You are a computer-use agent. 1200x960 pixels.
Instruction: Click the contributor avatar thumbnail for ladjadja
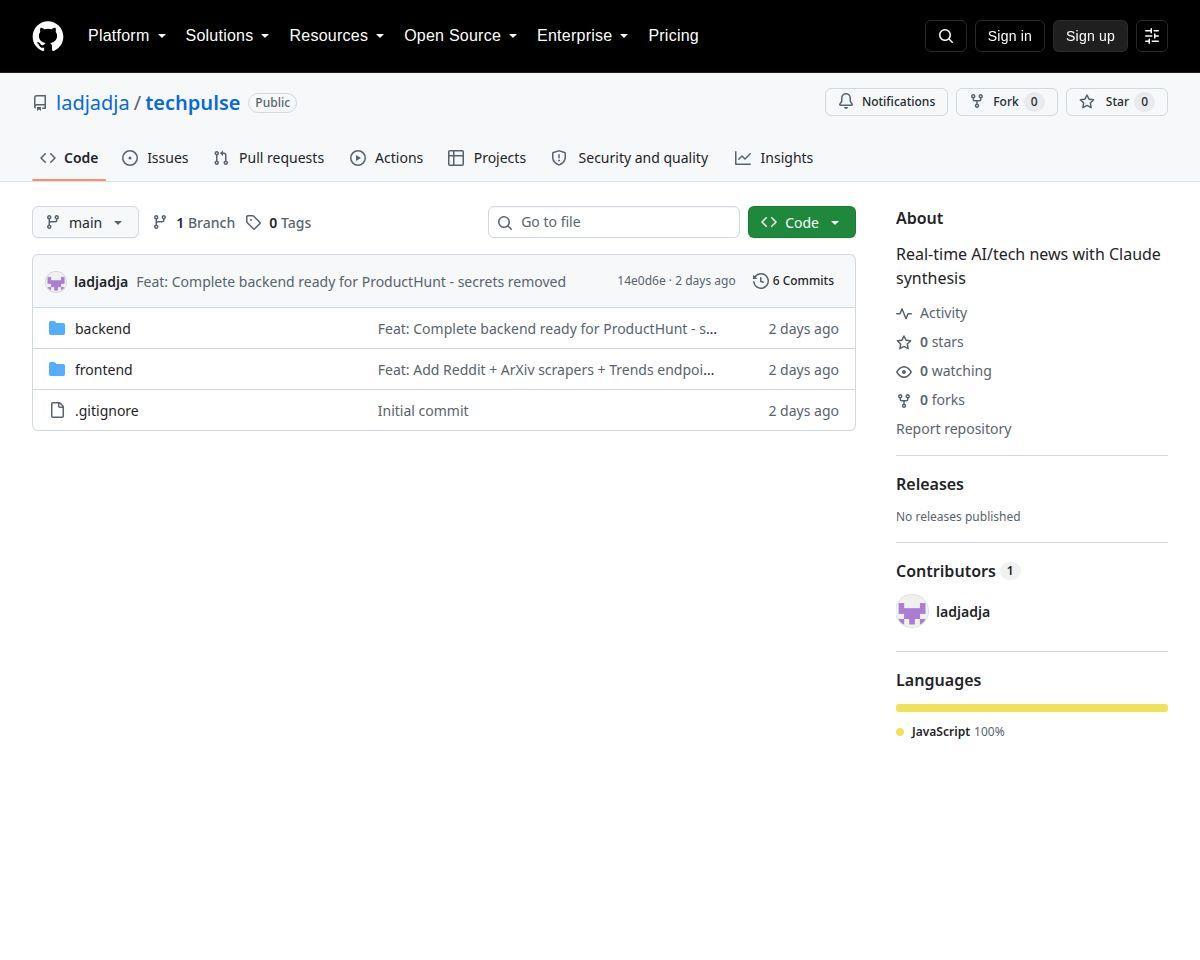coord(912,612)
